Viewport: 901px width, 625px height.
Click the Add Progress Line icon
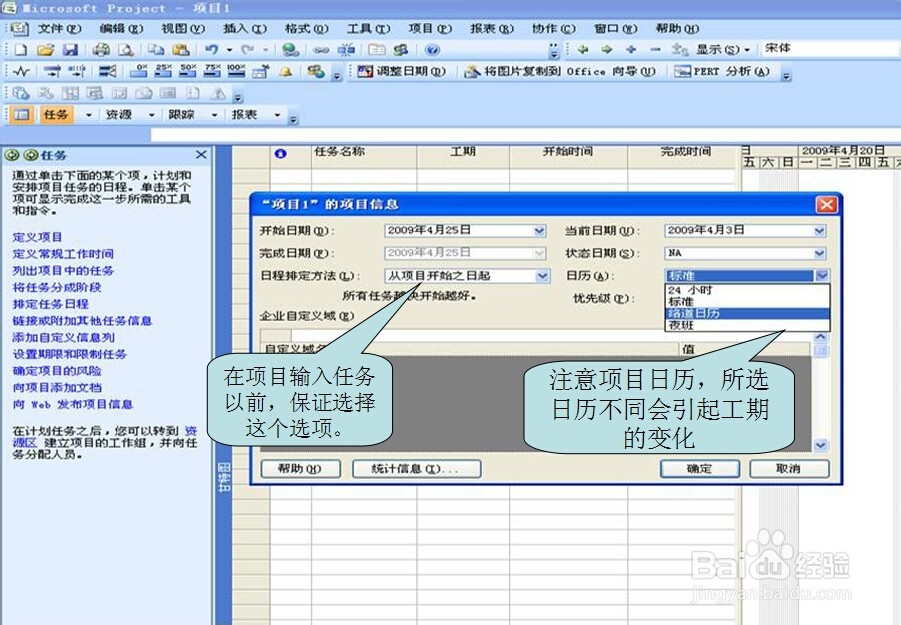pyautogui.click(x=107, y=72)
